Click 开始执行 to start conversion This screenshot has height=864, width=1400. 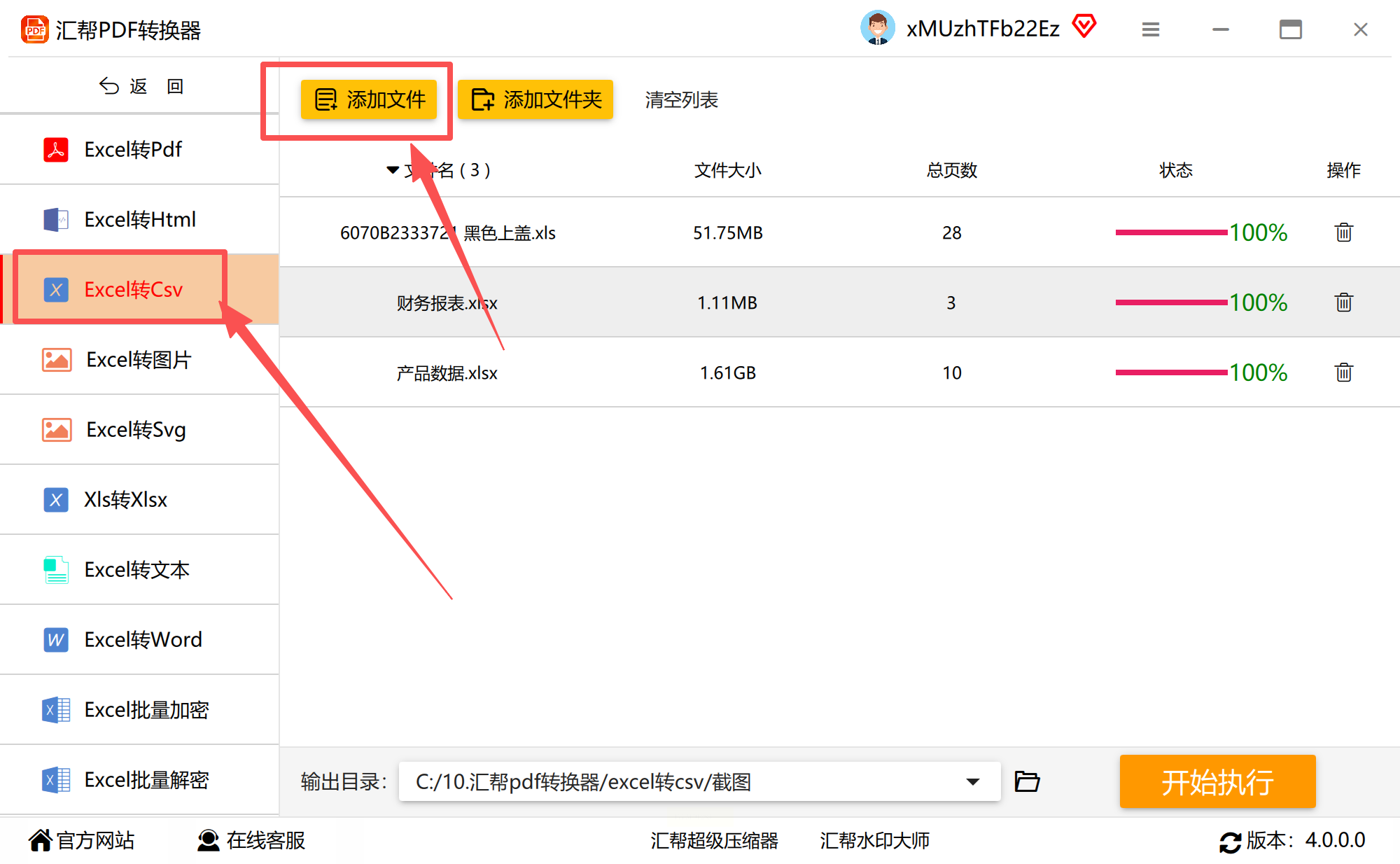click(x=1217, y=781)
